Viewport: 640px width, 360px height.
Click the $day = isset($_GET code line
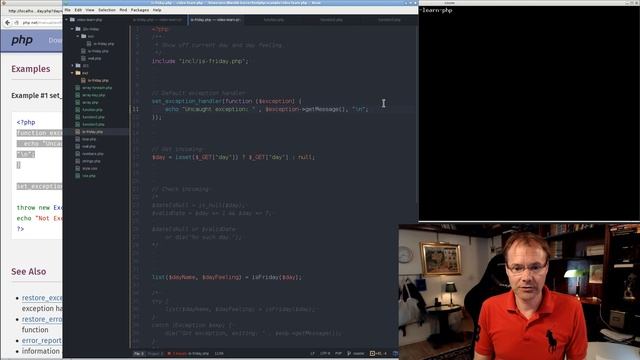pos(233,157)
